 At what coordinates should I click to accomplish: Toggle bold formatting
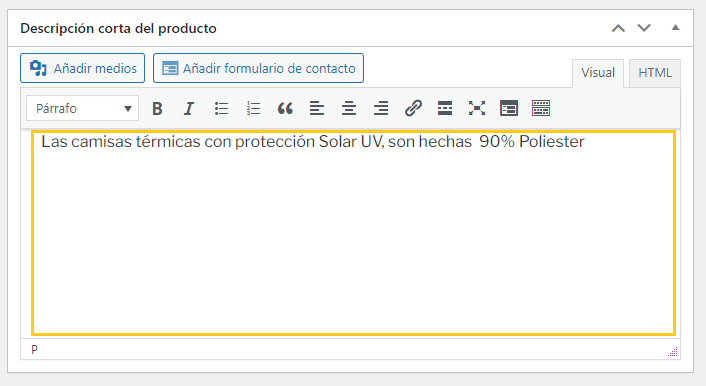coord(157,109)
